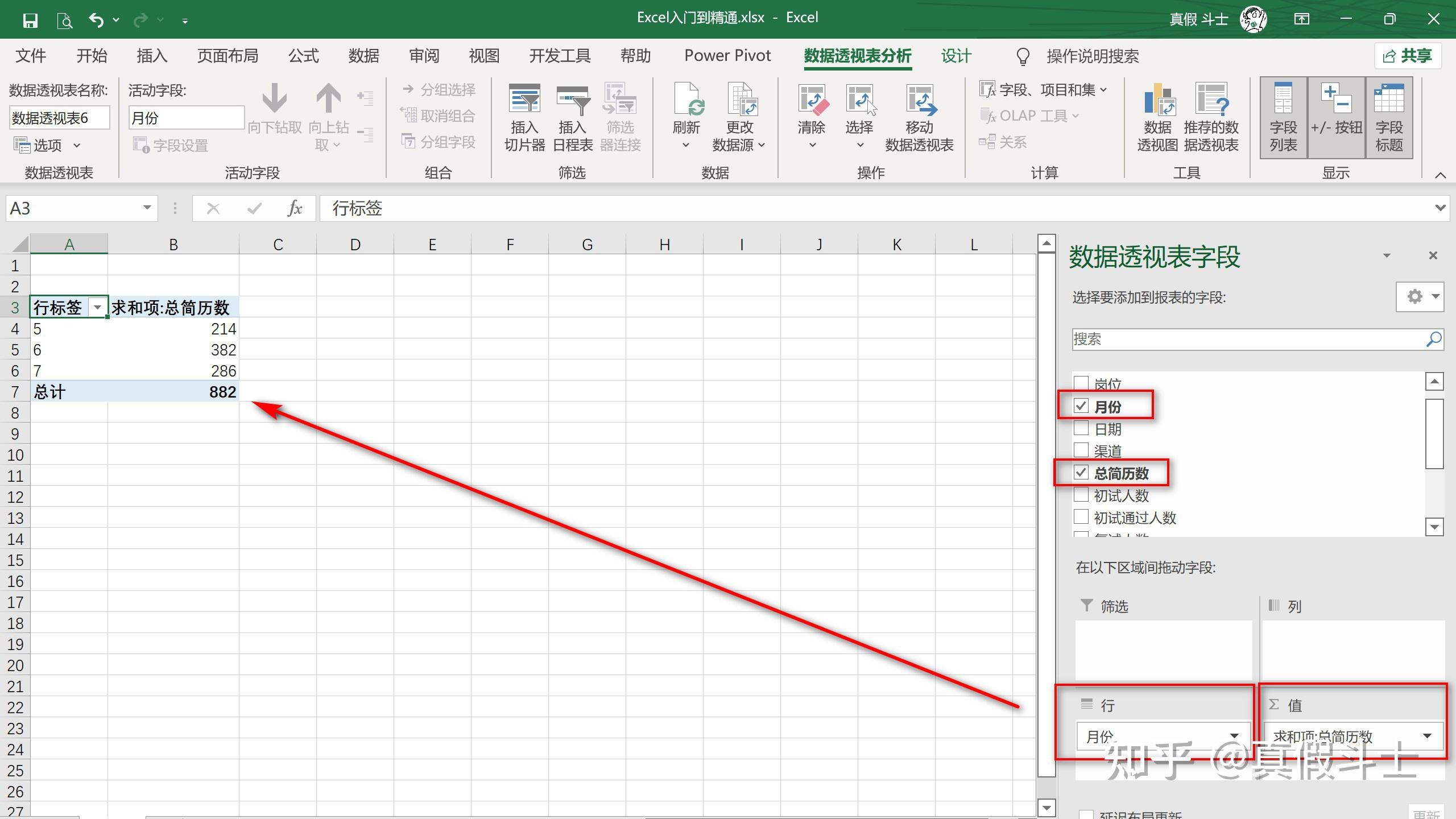Switch to the 设计 ribbon tab
This screenshot has height=819, width=1456.
[x=955, y=56]
